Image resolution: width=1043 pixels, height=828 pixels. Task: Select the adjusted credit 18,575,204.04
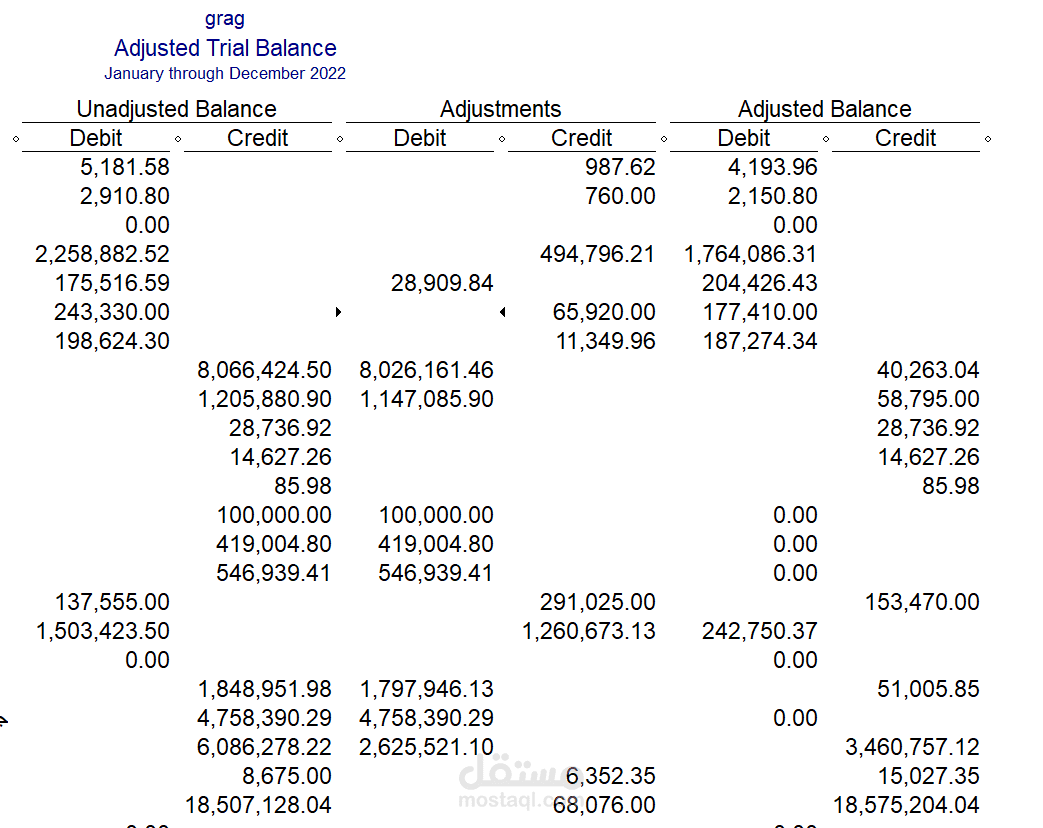[x=906, y=805]
